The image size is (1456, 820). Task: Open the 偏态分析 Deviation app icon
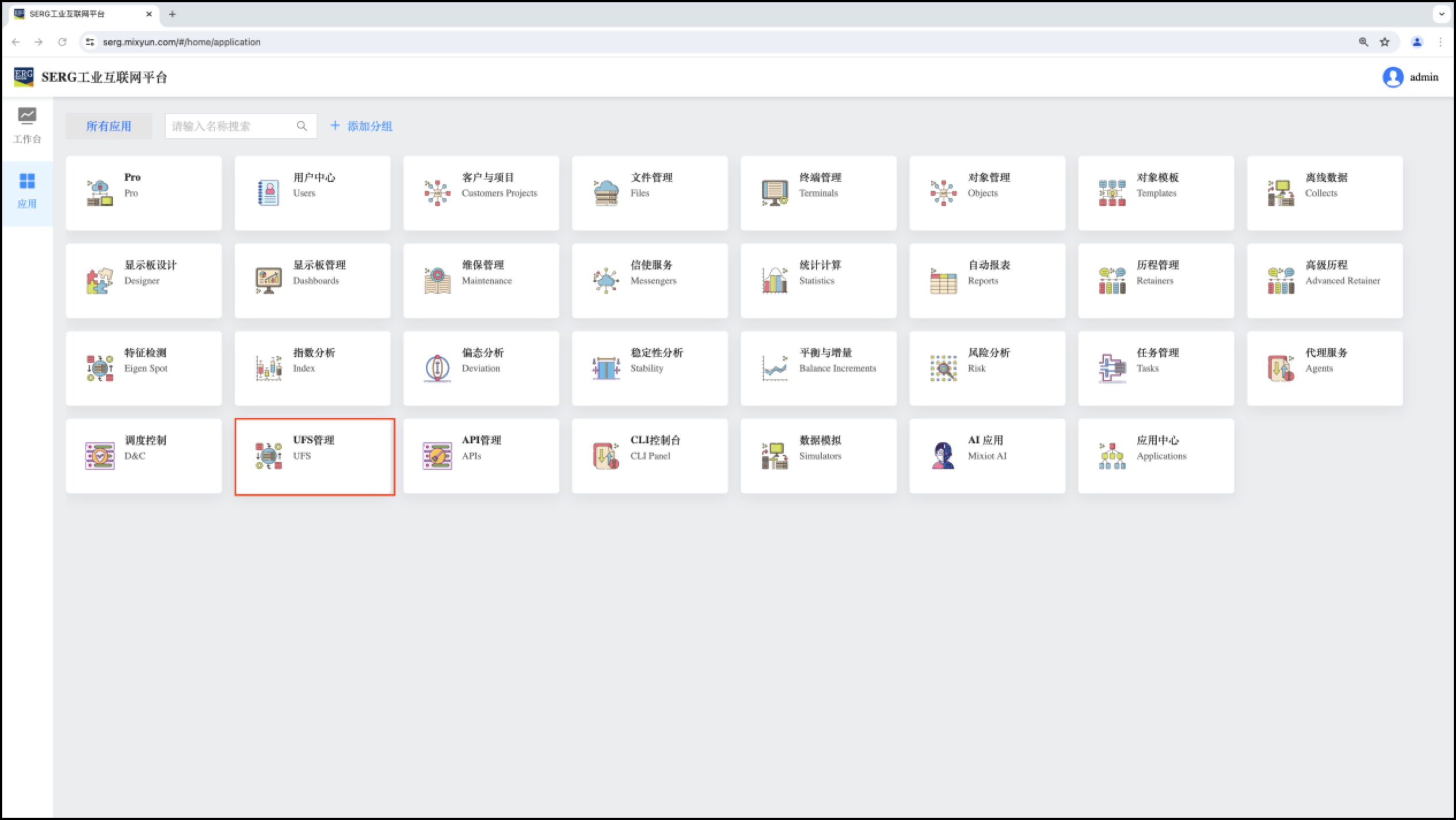[437, 368]
